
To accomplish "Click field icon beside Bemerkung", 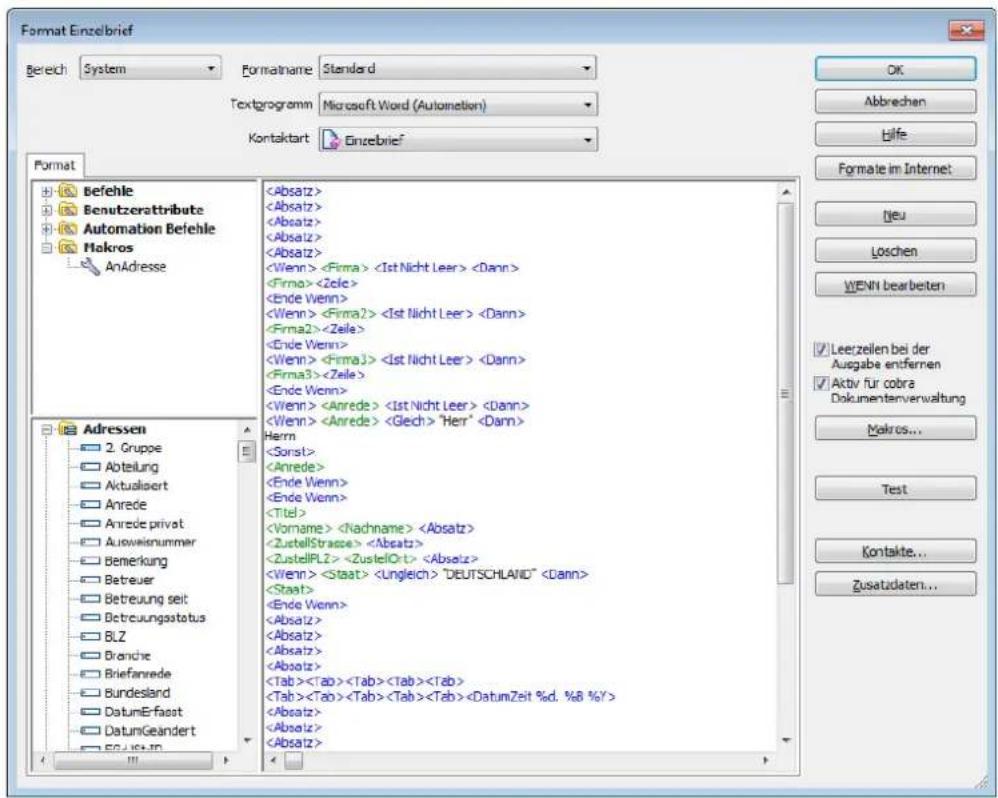I will point(90,561).
